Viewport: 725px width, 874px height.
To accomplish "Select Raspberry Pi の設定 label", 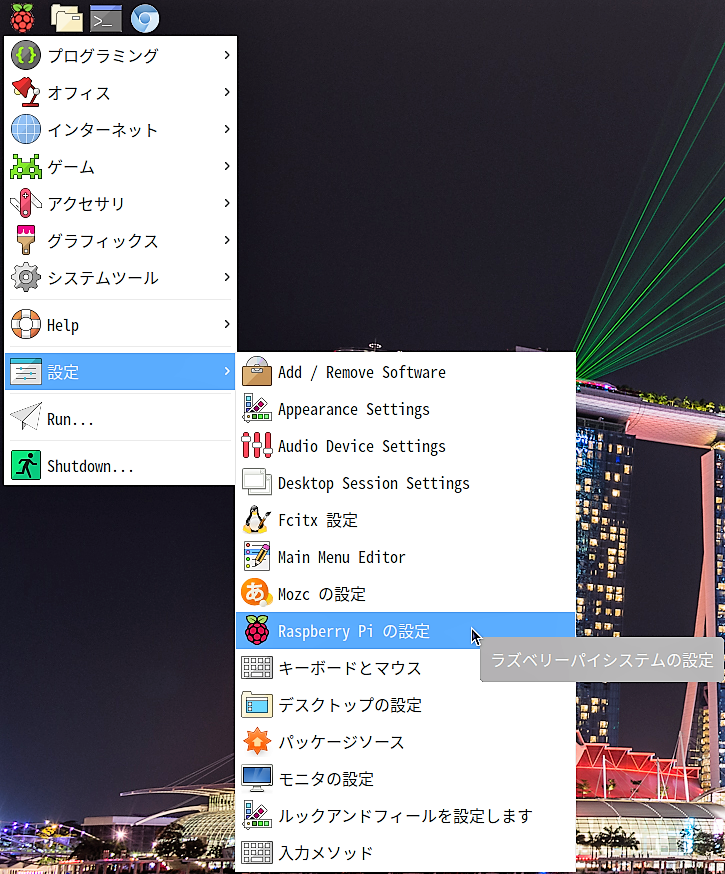I will pyautogui.click(x=354, y=631).
